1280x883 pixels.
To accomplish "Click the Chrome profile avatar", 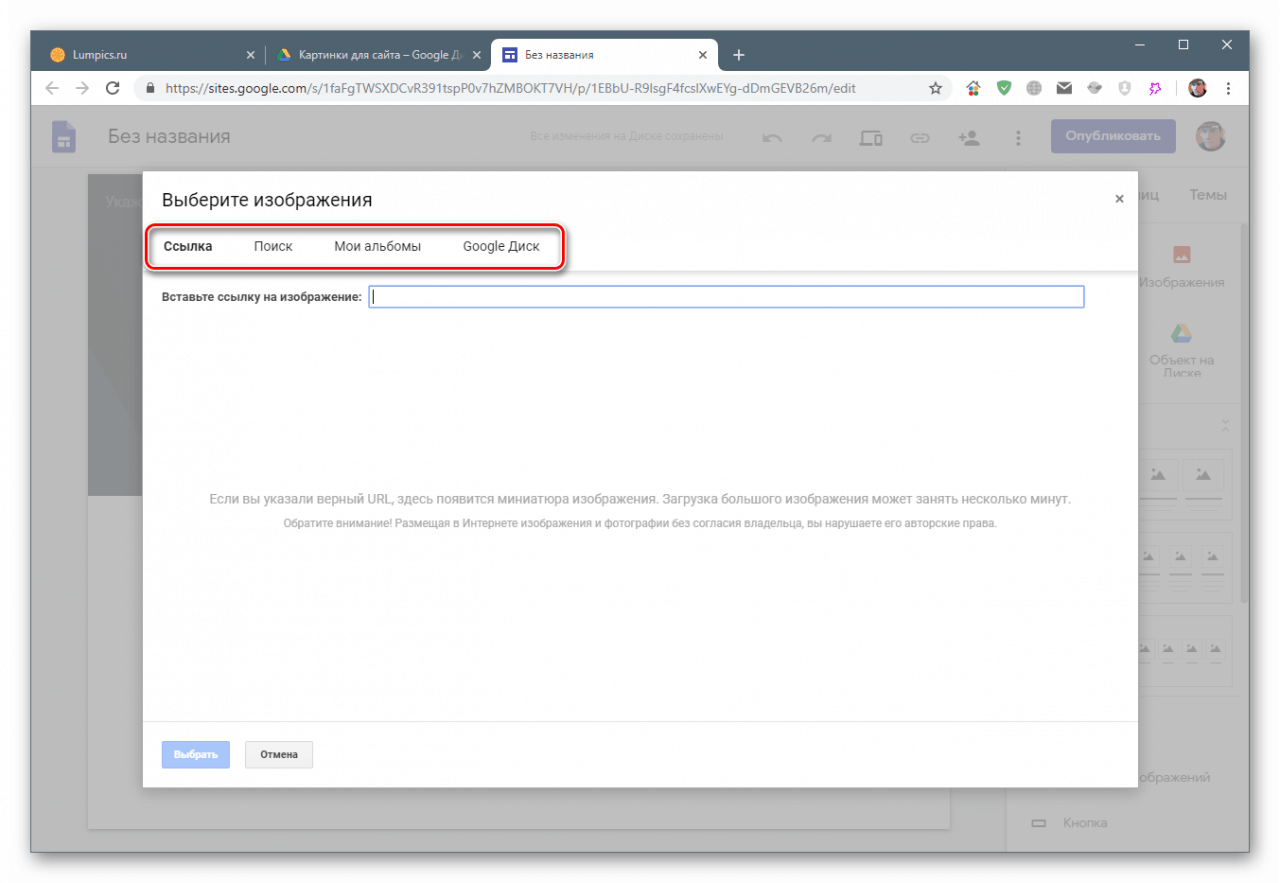I will pyautogui.click(x=1198, y=88).
